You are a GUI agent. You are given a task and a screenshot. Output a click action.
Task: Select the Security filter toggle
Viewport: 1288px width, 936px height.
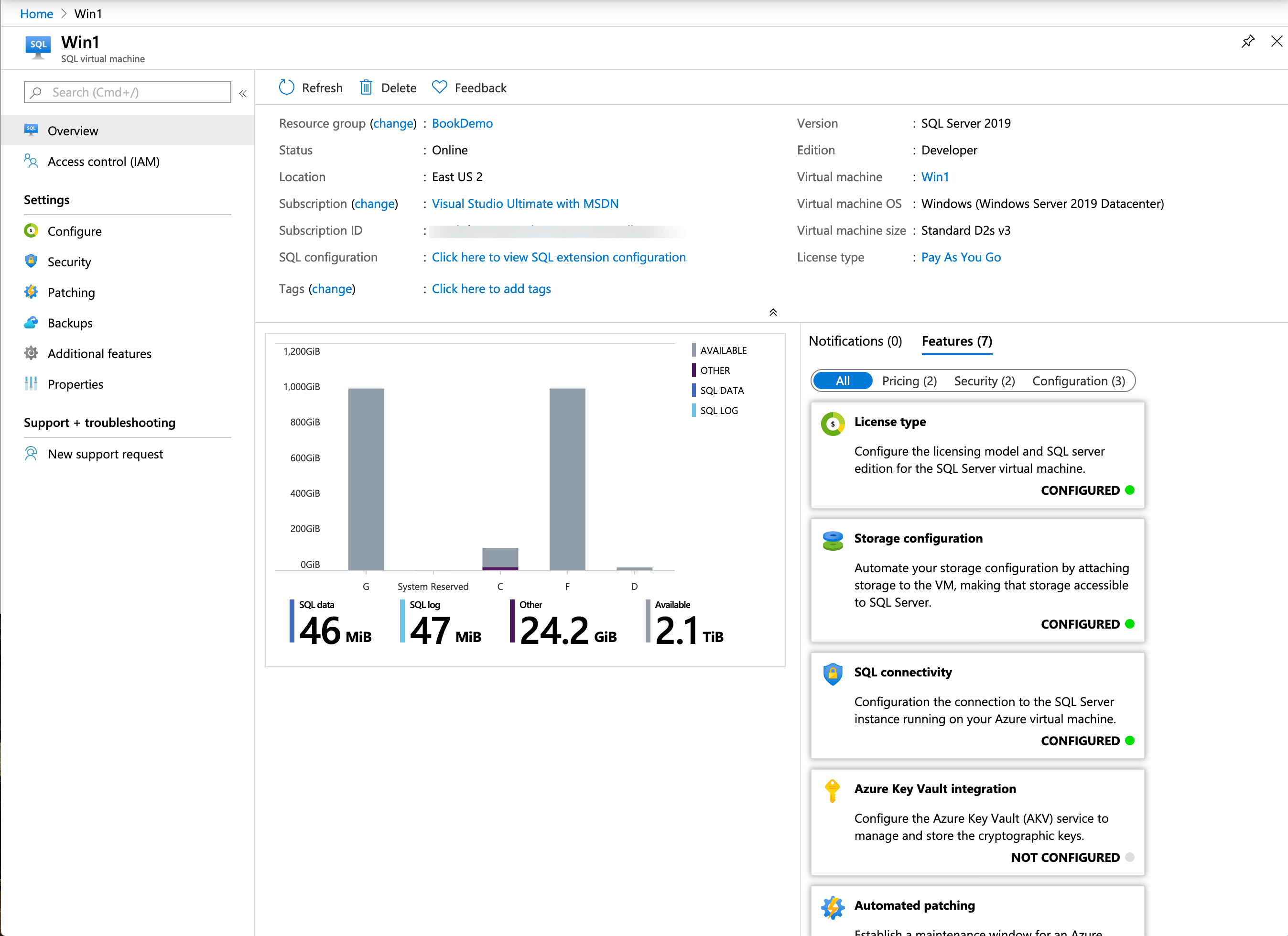click(x=985, y=380)
